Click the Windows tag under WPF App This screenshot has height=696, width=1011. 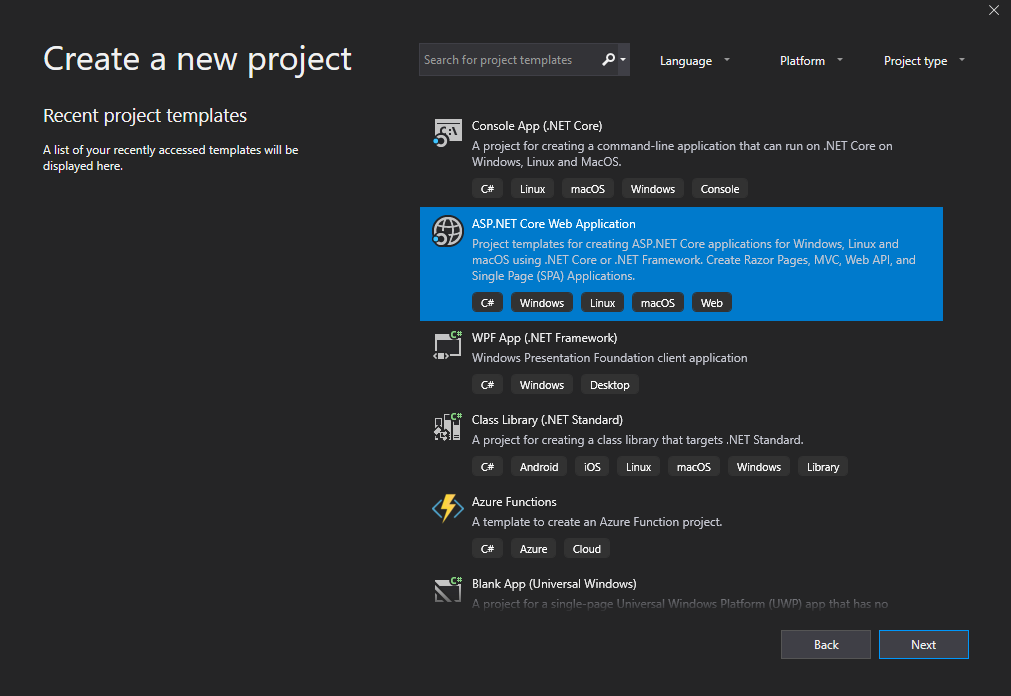[542, 385]
